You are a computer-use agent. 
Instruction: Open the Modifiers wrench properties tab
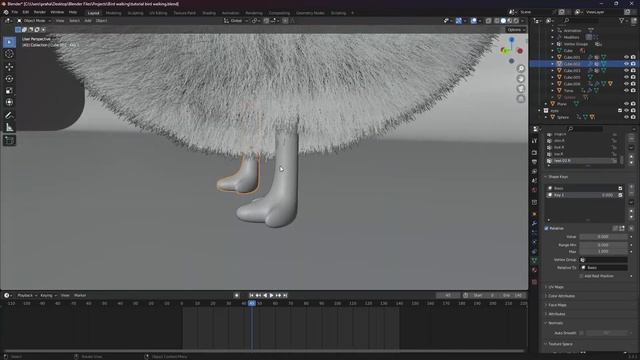coord(534,223)
